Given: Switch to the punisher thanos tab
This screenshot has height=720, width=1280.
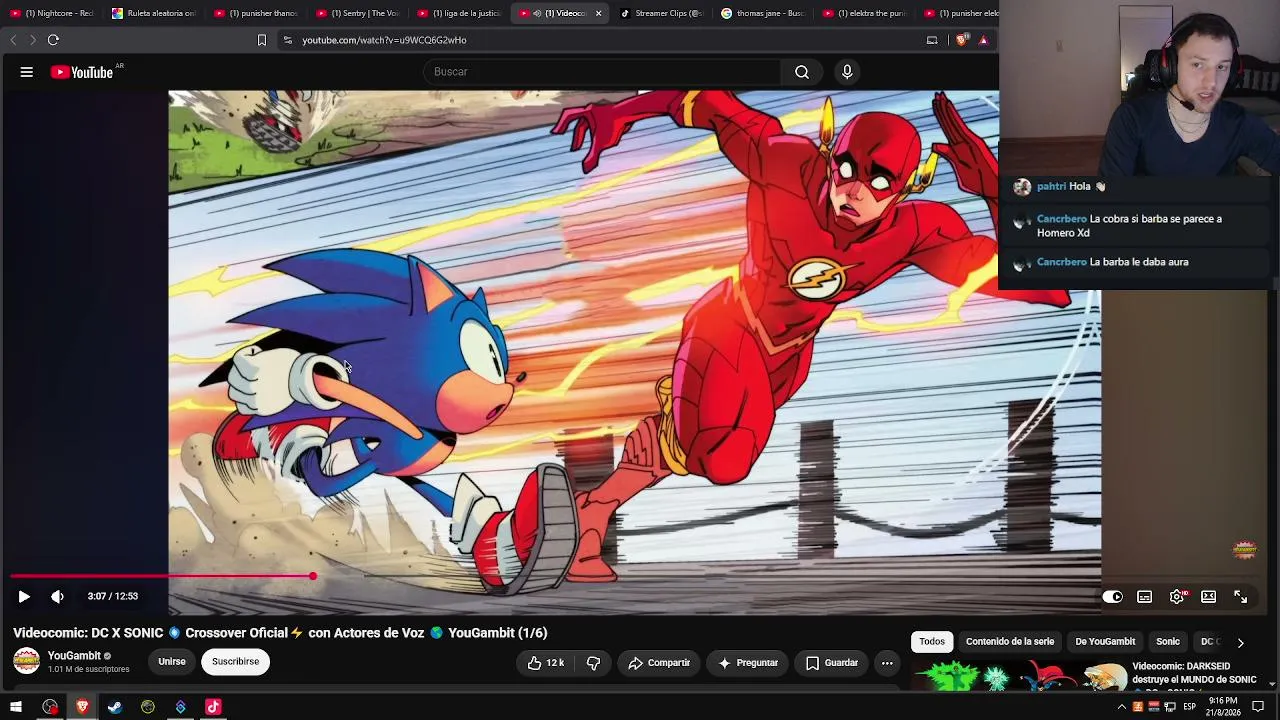Looking at the screenshot, I should tap(255, 13).
